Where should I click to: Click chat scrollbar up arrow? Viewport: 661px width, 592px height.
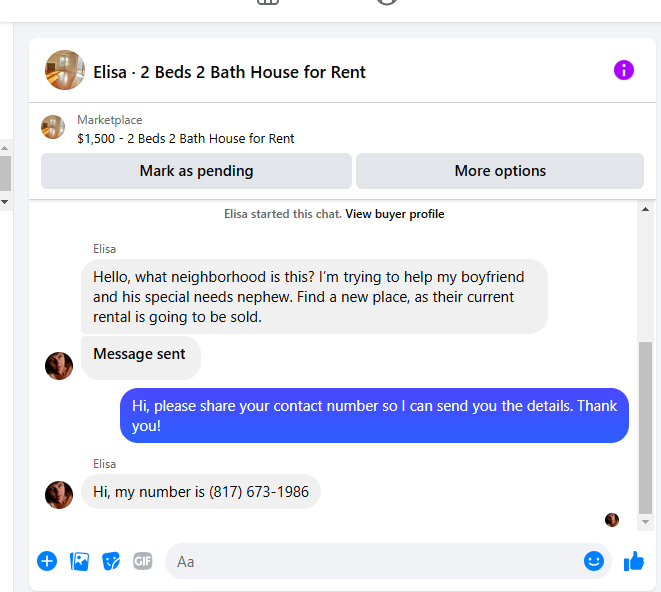[x=645, y=210]
